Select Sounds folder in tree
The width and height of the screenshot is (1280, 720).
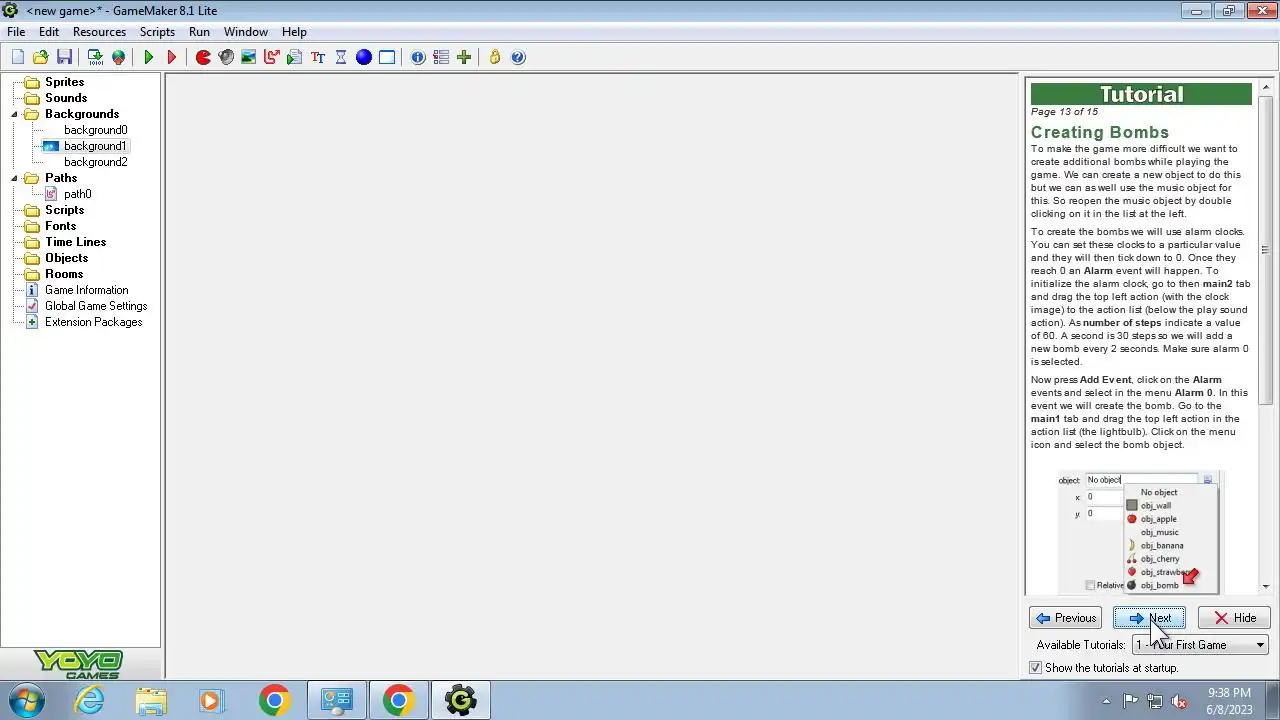66,98
